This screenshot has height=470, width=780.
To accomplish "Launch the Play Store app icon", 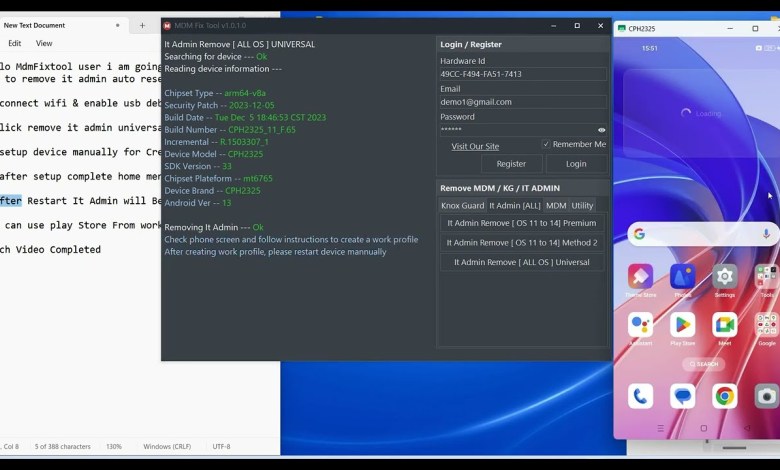I will point(683,325).
